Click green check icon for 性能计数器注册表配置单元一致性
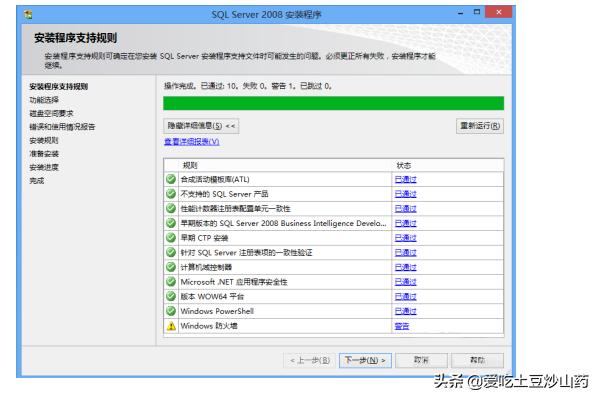 click(171, 208)
